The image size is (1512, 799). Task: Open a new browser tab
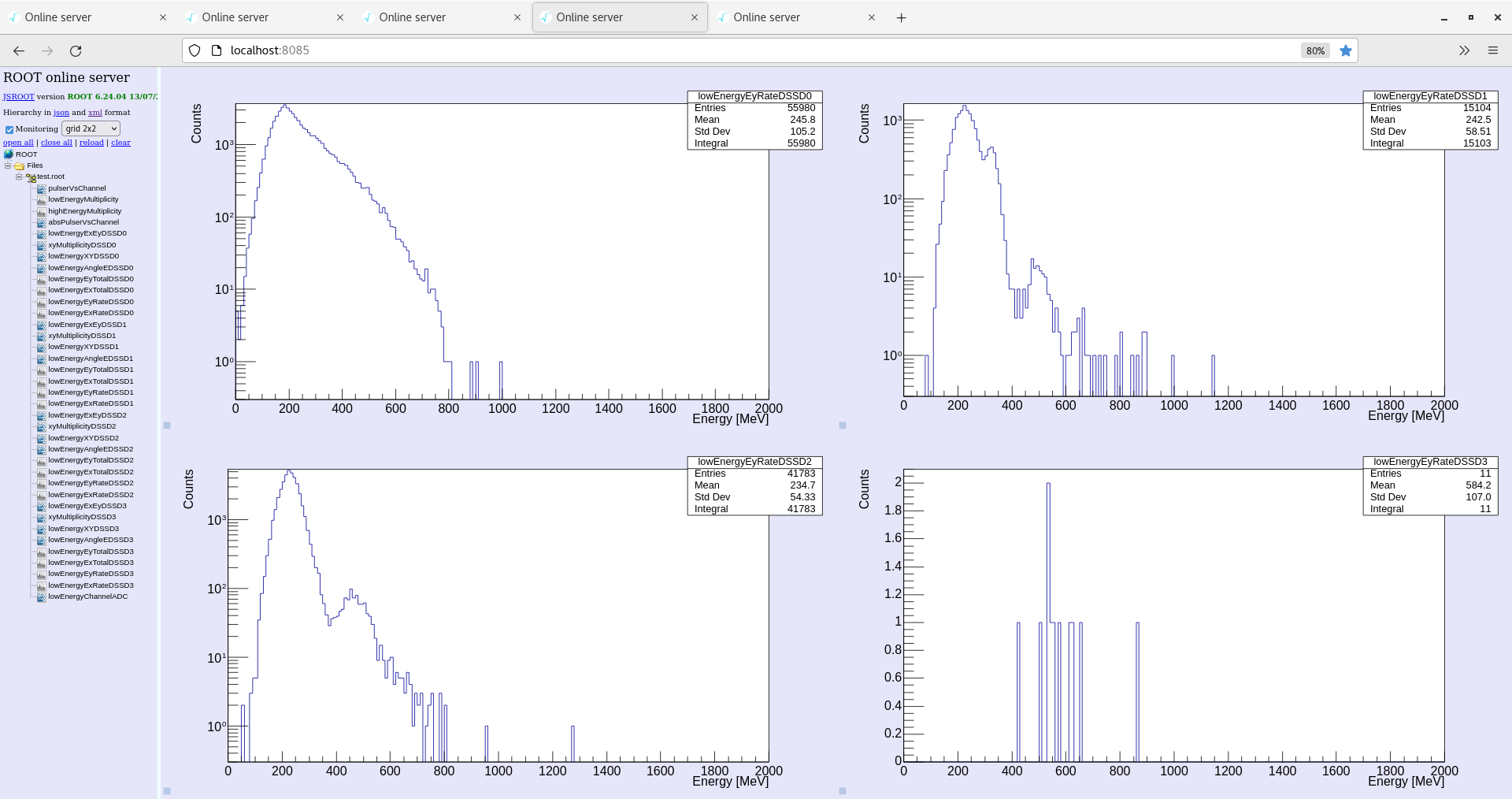901,17
